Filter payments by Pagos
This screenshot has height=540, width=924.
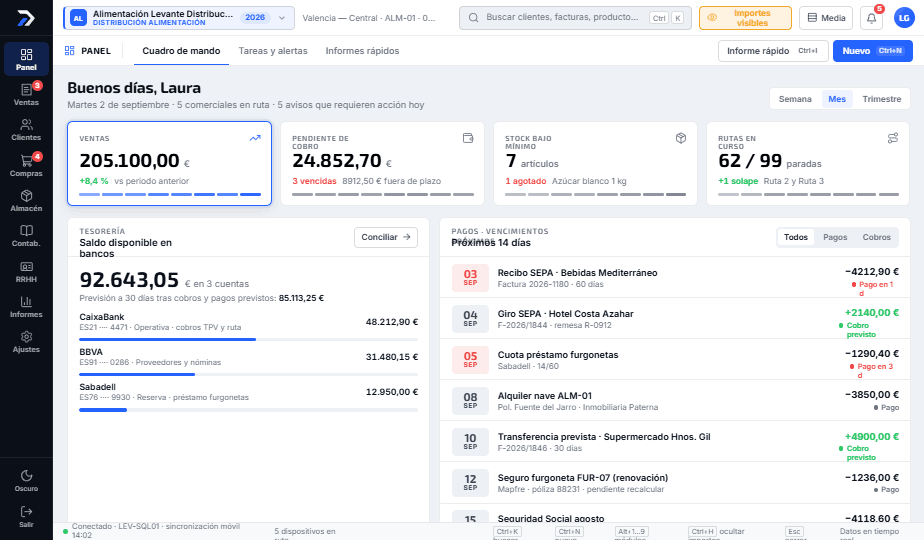tap(835, 237)
